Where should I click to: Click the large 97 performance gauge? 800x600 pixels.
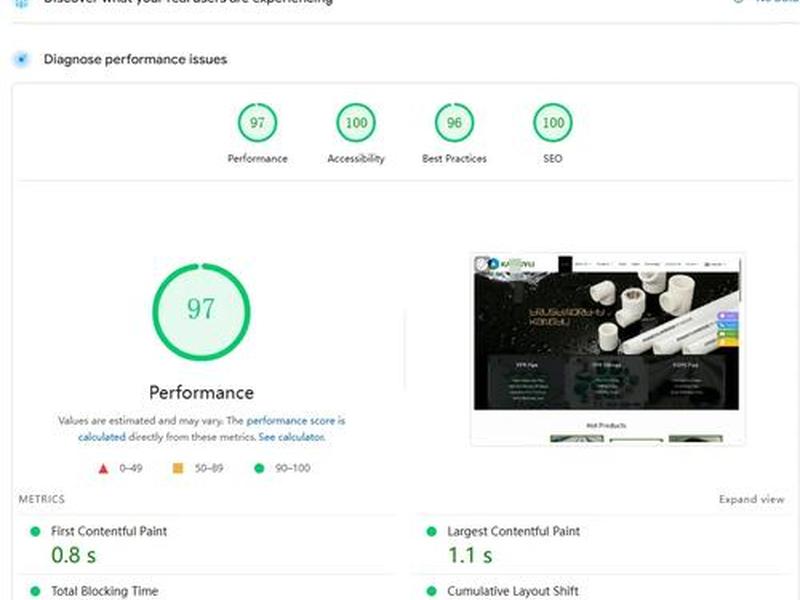[x=201, y=312]
